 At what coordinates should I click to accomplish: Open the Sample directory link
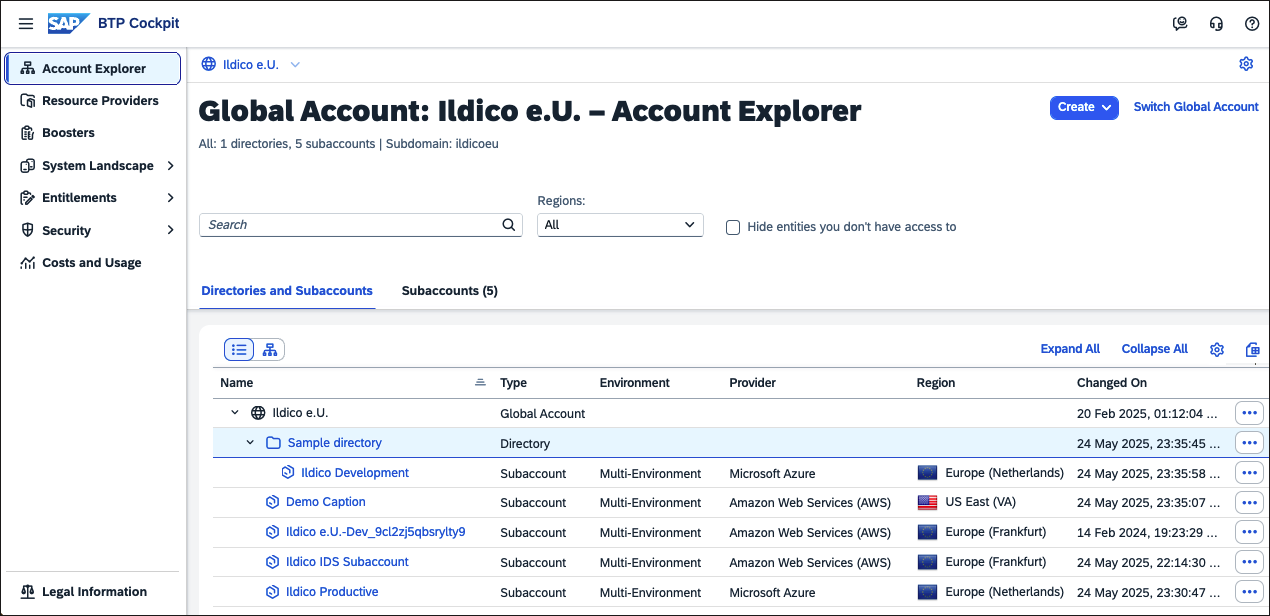[x=335, y=443]
